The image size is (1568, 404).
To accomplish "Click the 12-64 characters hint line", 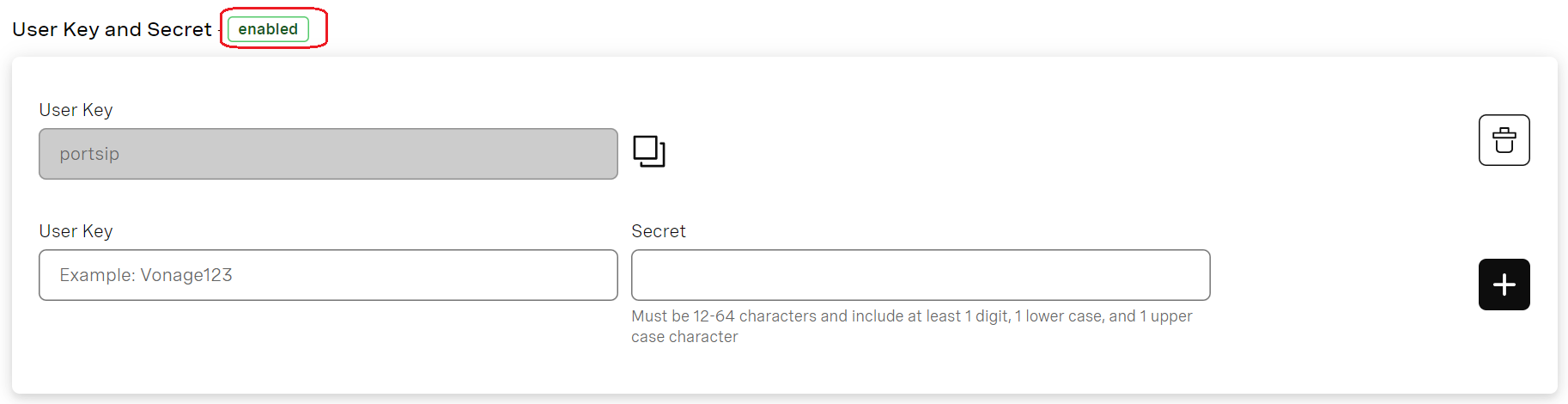I will tap(911, 316).
